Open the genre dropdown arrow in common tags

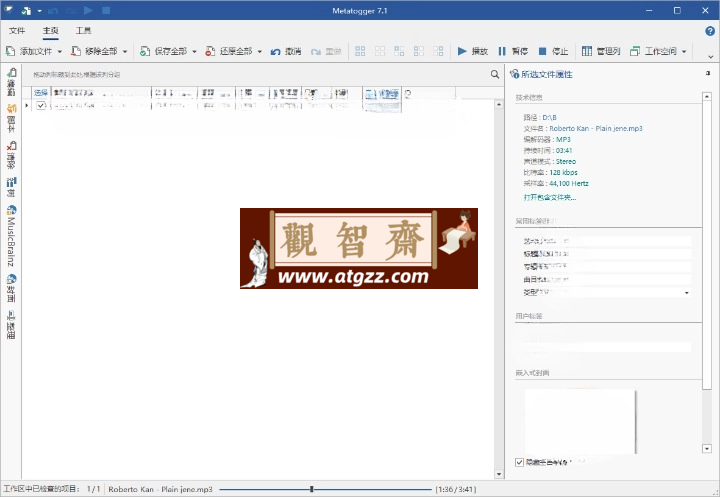[686, 293]
